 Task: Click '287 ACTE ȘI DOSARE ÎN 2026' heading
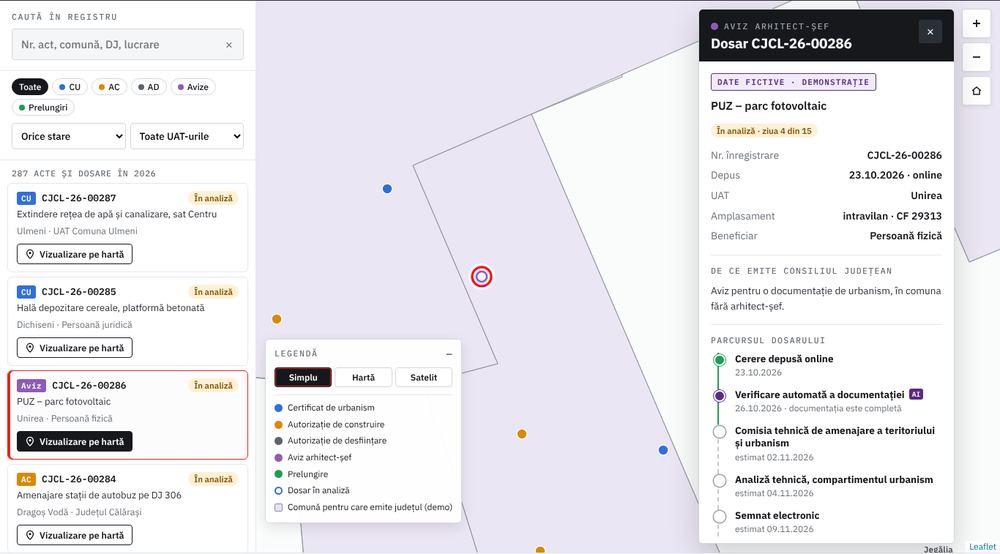pyautogui.click(x=84, y=173)
